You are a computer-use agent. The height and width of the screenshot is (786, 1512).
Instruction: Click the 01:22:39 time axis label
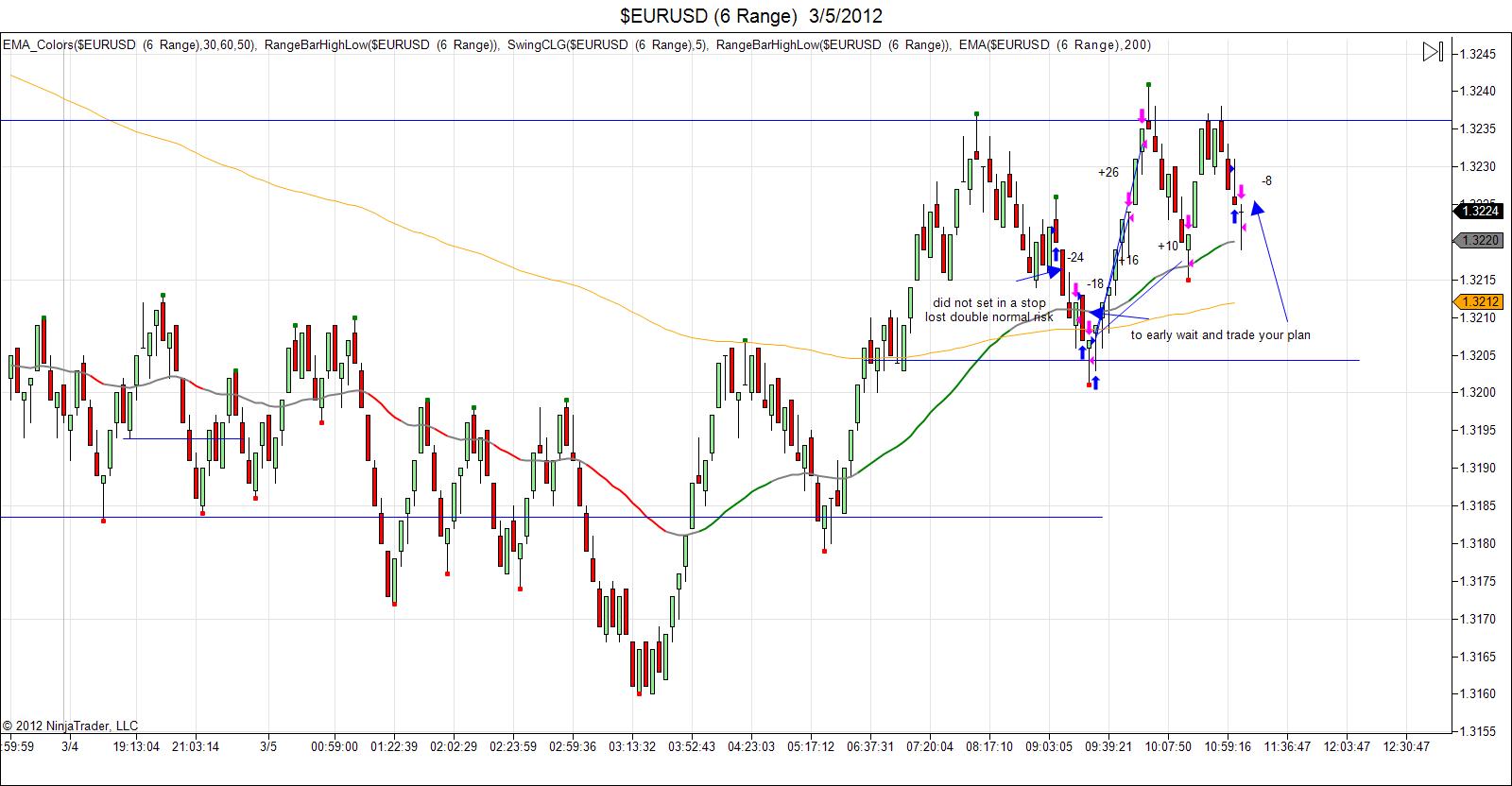tap(395, 746)
